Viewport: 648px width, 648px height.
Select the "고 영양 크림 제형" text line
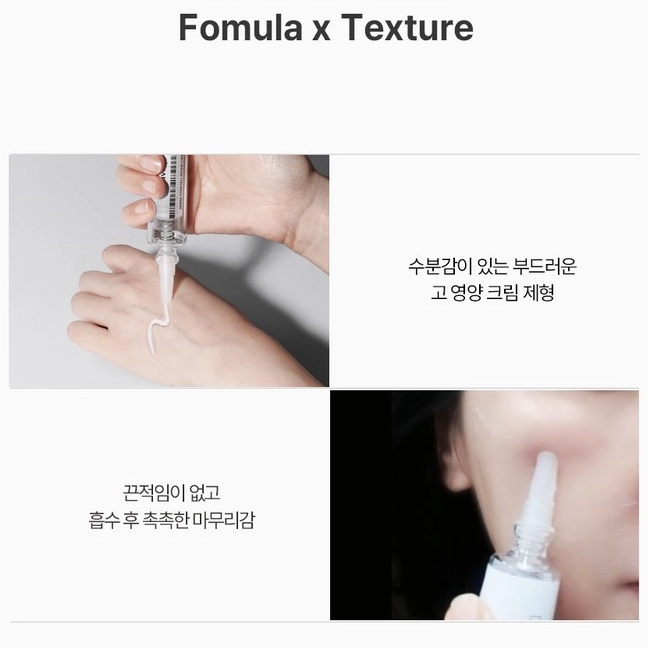coord(492,293)
